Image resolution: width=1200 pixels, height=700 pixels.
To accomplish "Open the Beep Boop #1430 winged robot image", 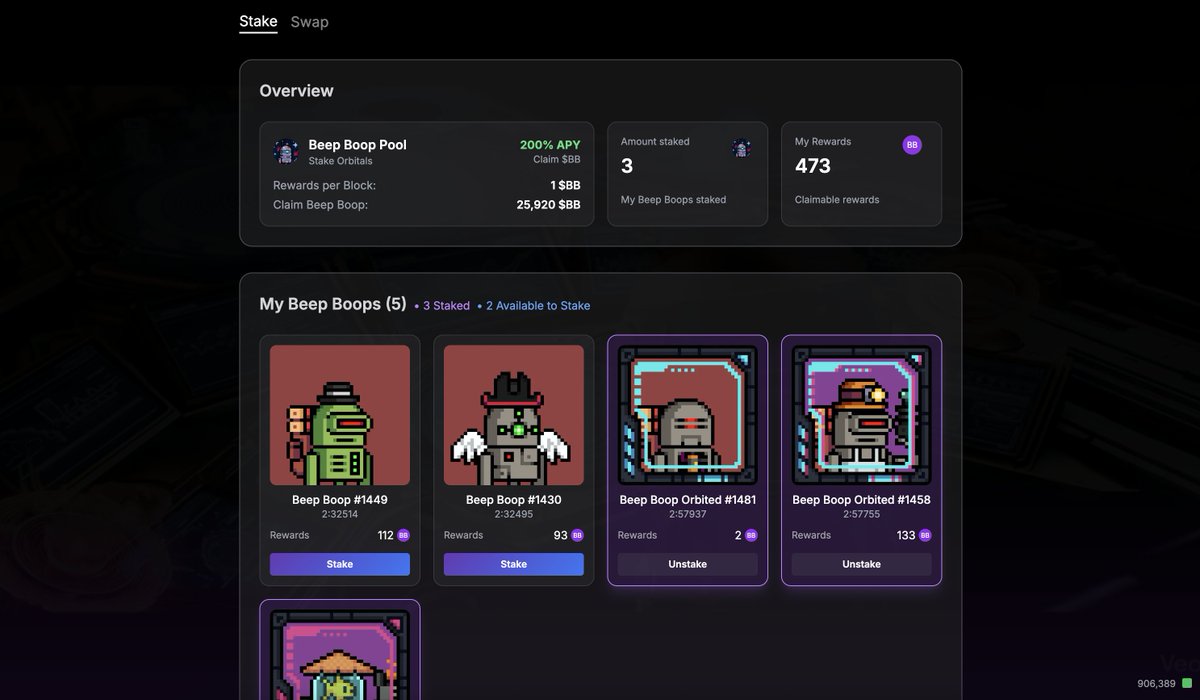I will click(514, 416).
